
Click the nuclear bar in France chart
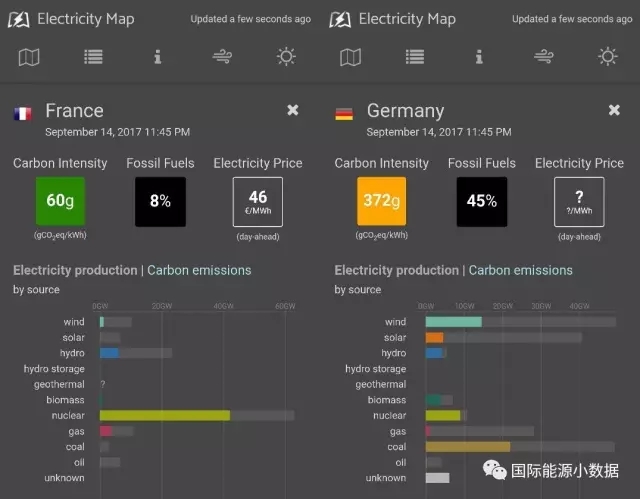tap(165, 415)
